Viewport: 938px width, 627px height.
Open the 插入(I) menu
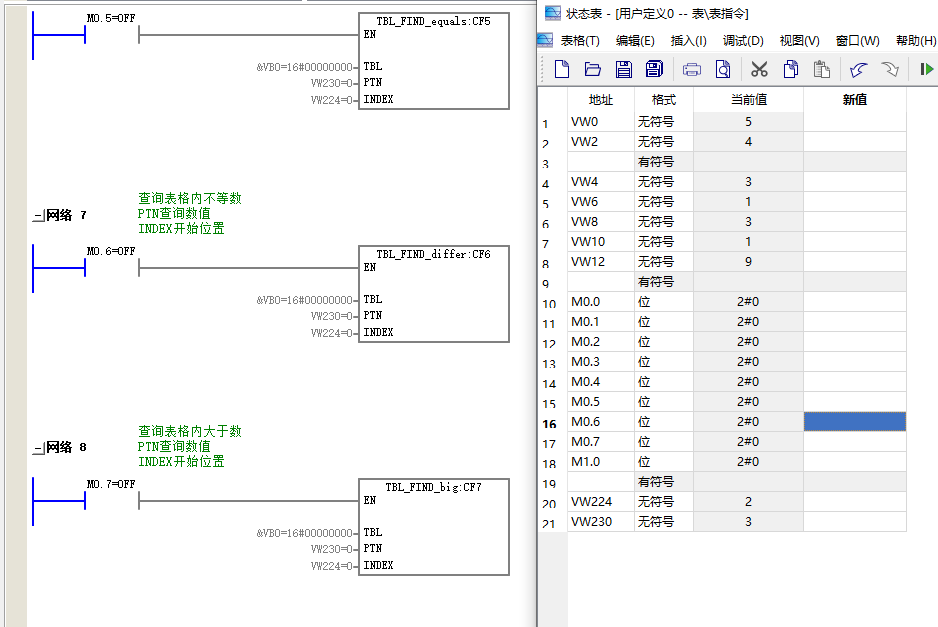coord(689,41)
